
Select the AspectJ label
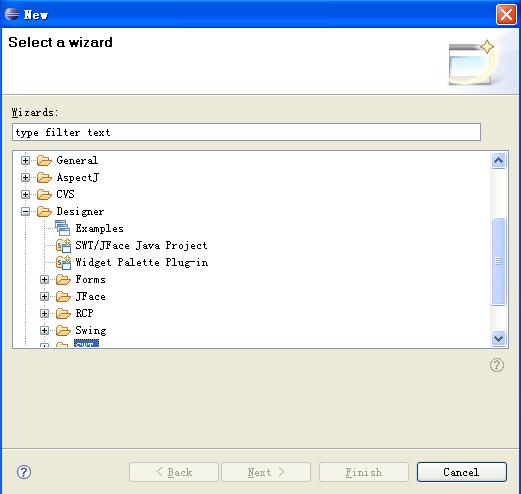pos(78,178)
